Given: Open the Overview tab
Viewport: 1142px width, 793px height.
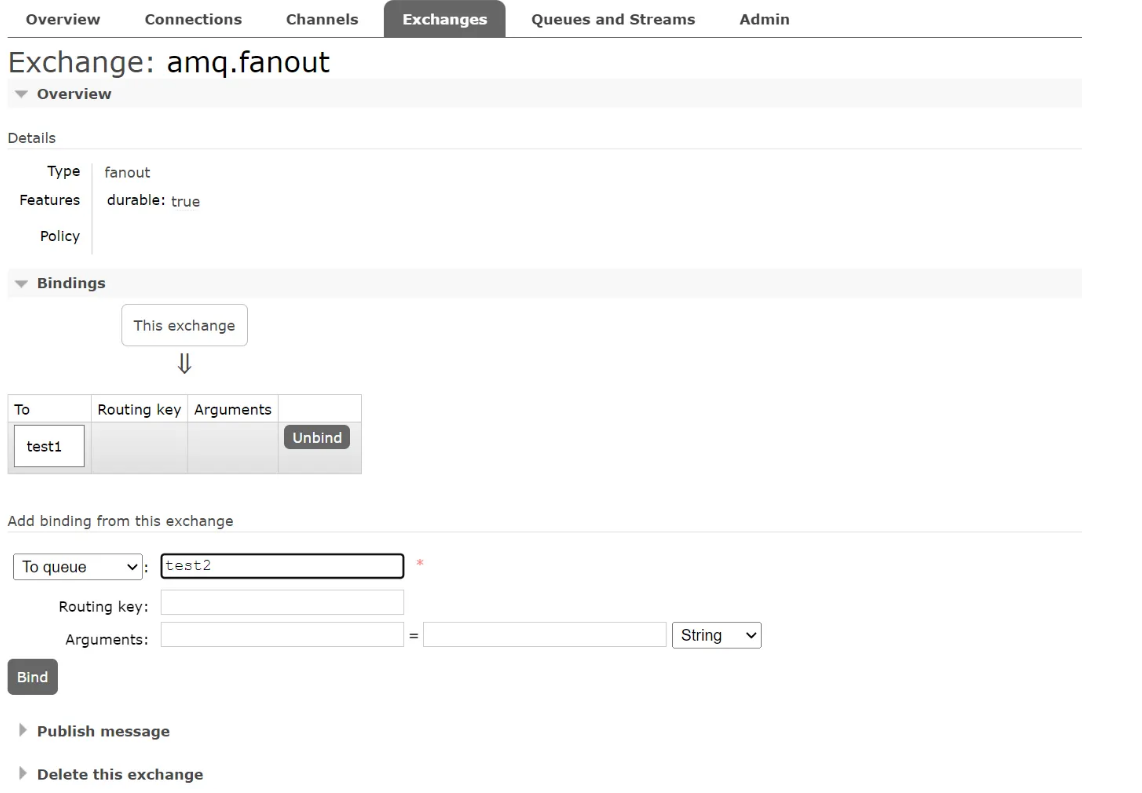Looking at the screenshot, I should coord(62,19).
